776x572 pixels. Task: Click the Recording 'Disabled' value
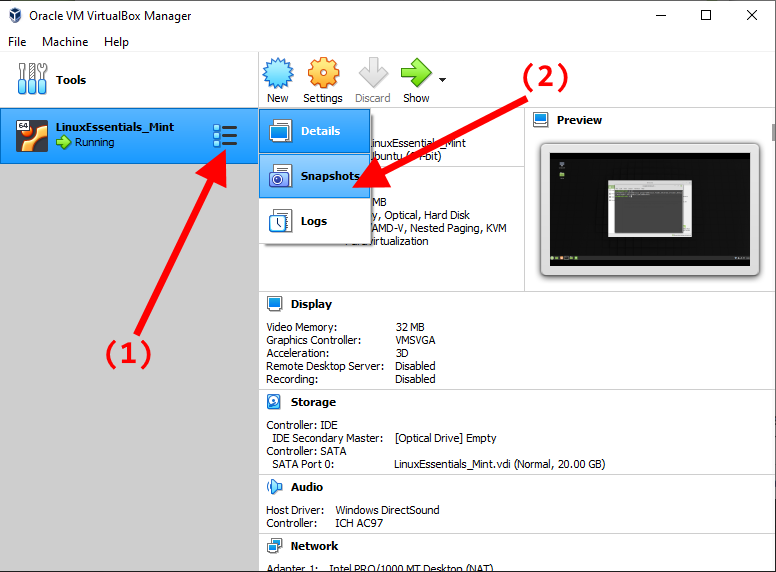point(415,379)
